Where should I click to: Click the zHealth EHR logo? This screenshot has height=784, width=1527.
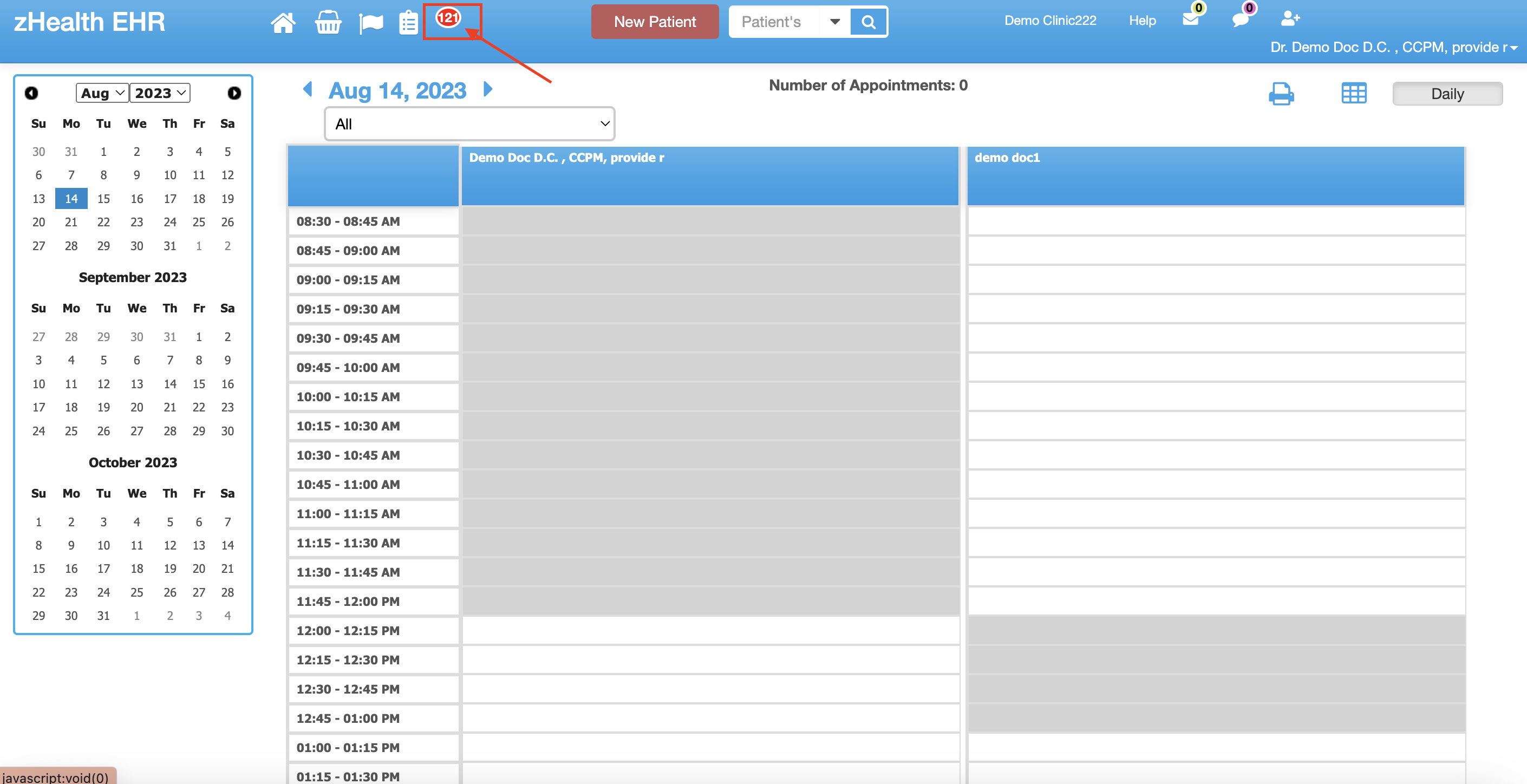tap(89, 22)
